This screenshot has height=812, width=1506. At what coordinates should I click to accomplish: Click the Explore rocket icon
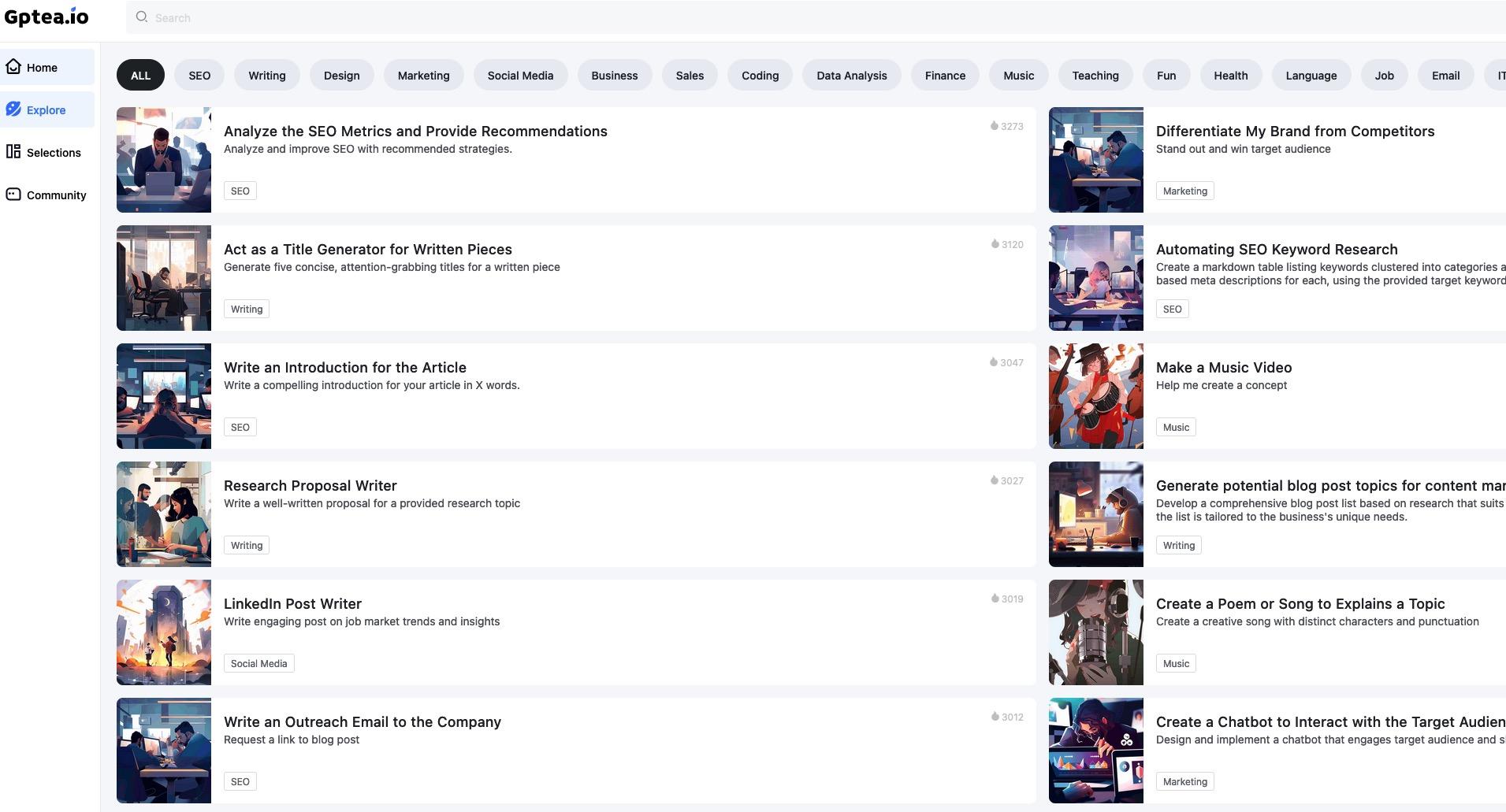coord(13,109)
